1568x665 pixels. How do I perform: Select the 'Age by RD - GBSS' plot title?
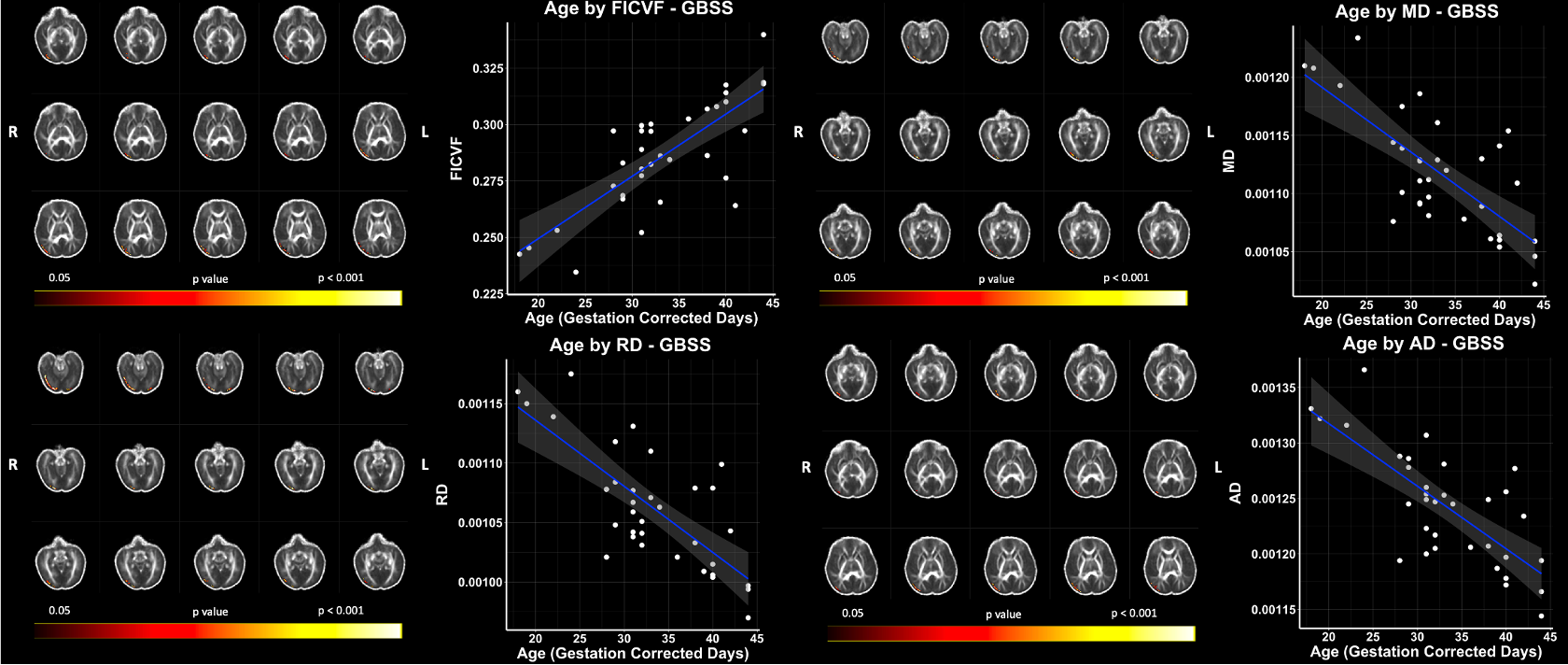click(x=630, y=345)
